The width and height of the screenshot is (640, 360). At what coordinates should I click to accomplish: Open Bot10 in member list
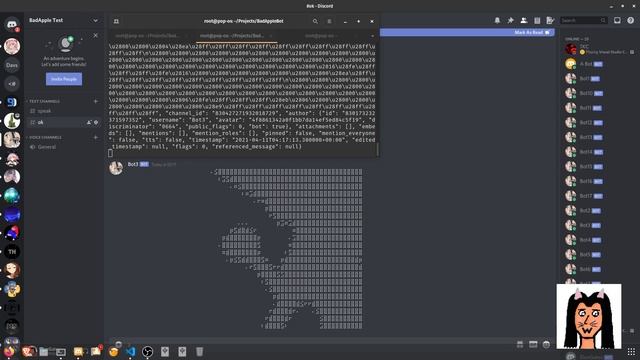598,93
